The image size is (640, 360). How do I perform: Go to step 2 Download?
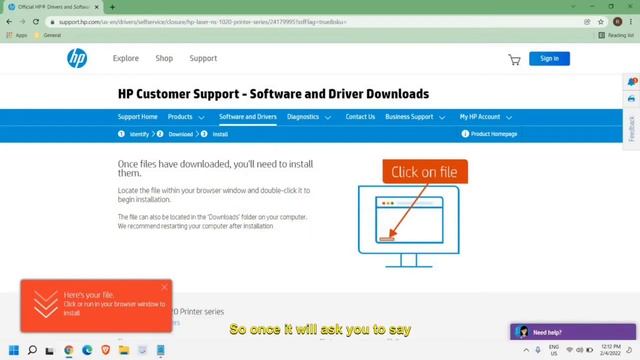(x=176, y=134)
